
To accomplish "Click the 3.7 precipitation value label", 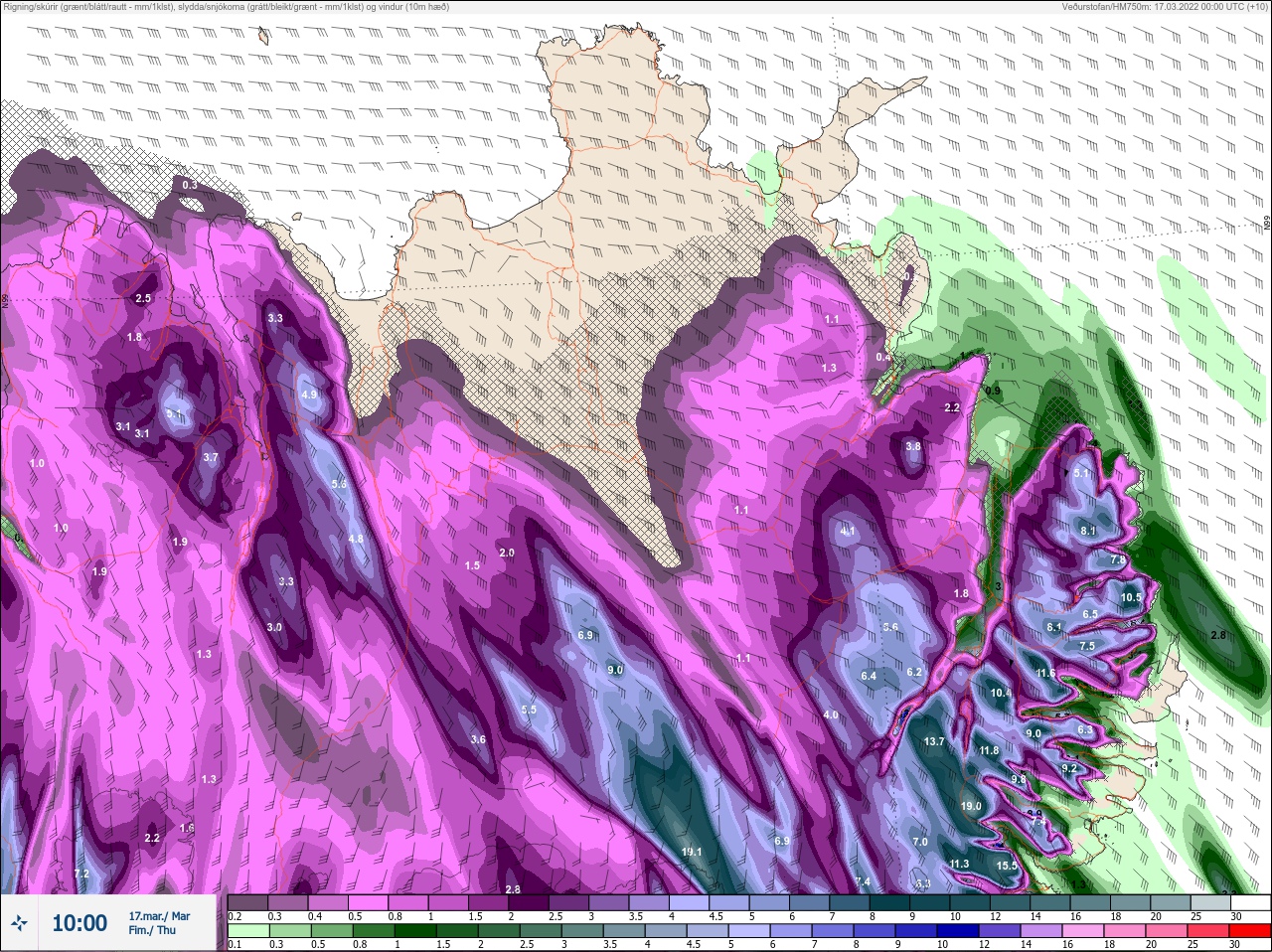I will (x=210, y=457).
